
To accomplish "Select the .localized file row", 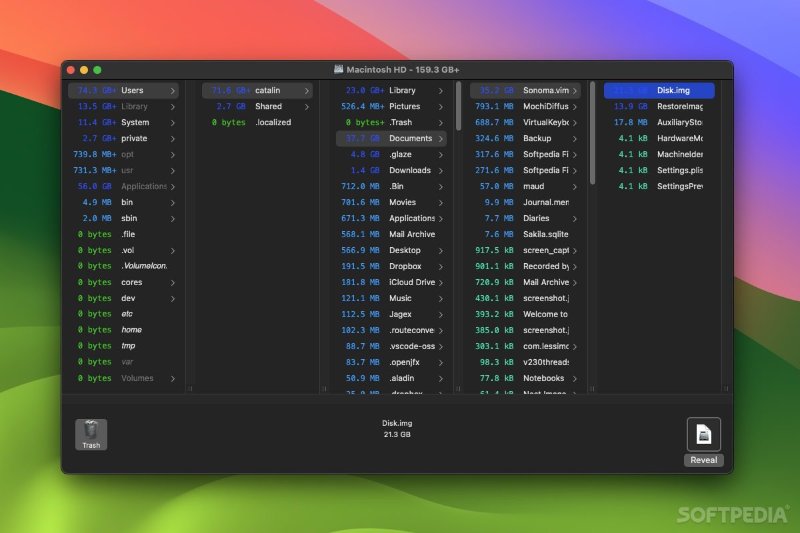I will point(257,122).
